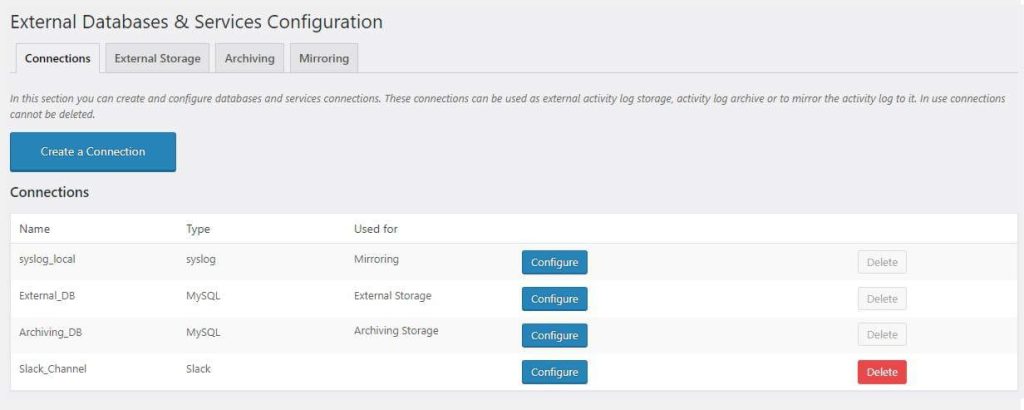1024x410 pixels.
Task: Select the Archiving tab
Action: click(249, 58)
